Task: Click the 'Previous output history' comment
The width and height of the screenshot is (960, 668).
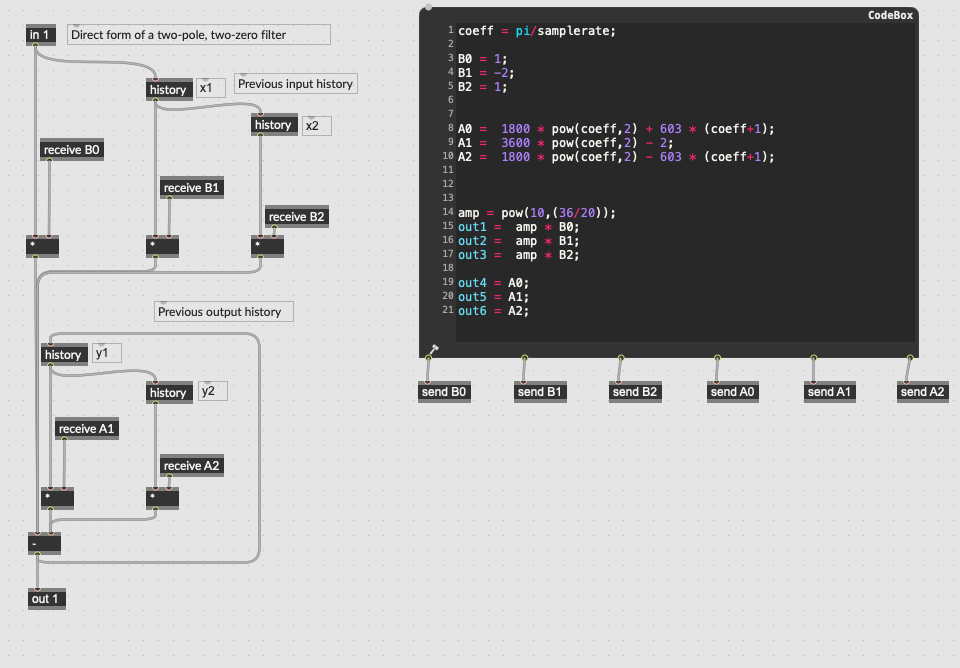Action: coord(223,312)
